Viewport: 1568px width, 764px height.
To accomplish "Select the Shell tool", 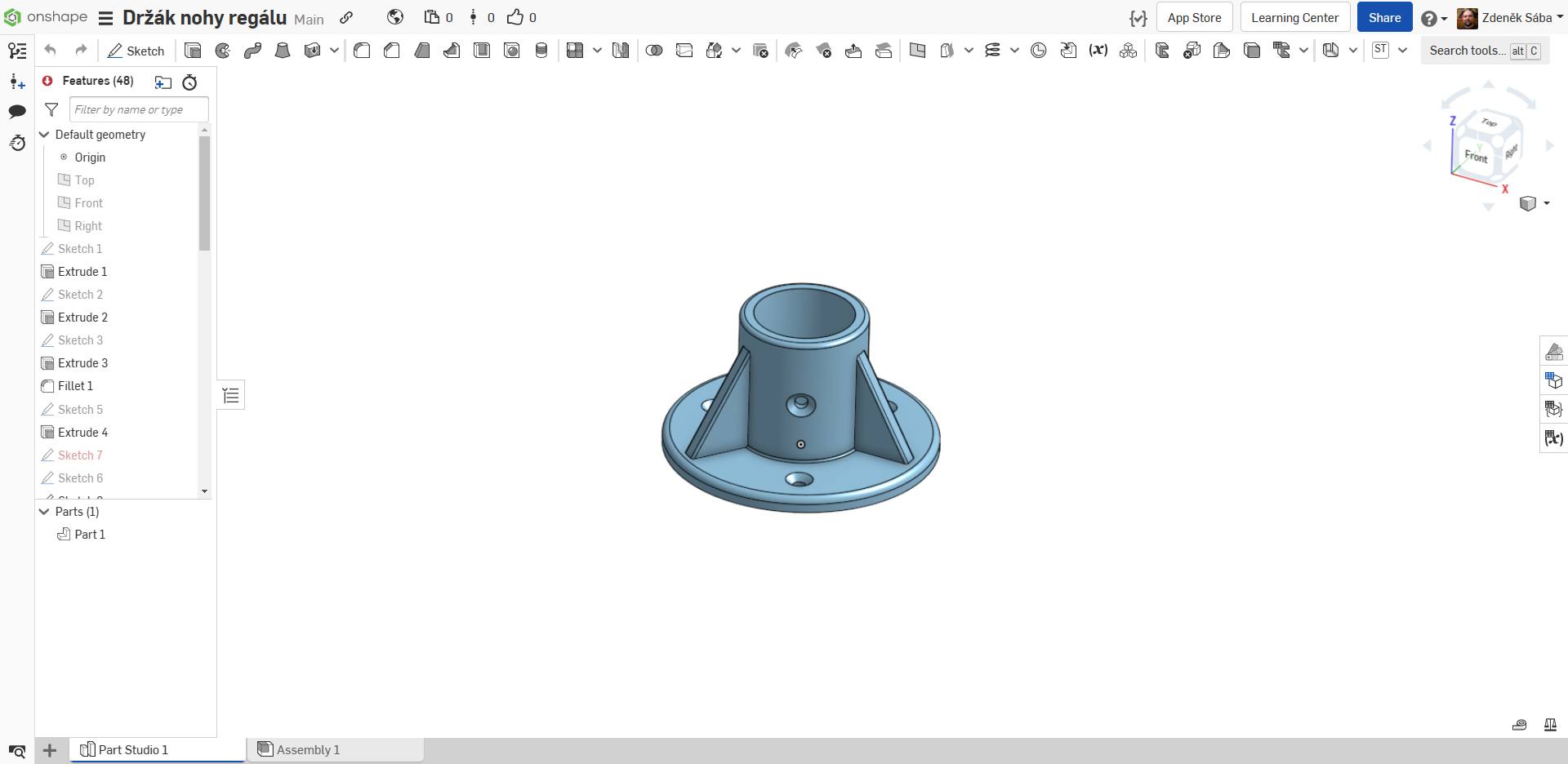I will 482,51.
